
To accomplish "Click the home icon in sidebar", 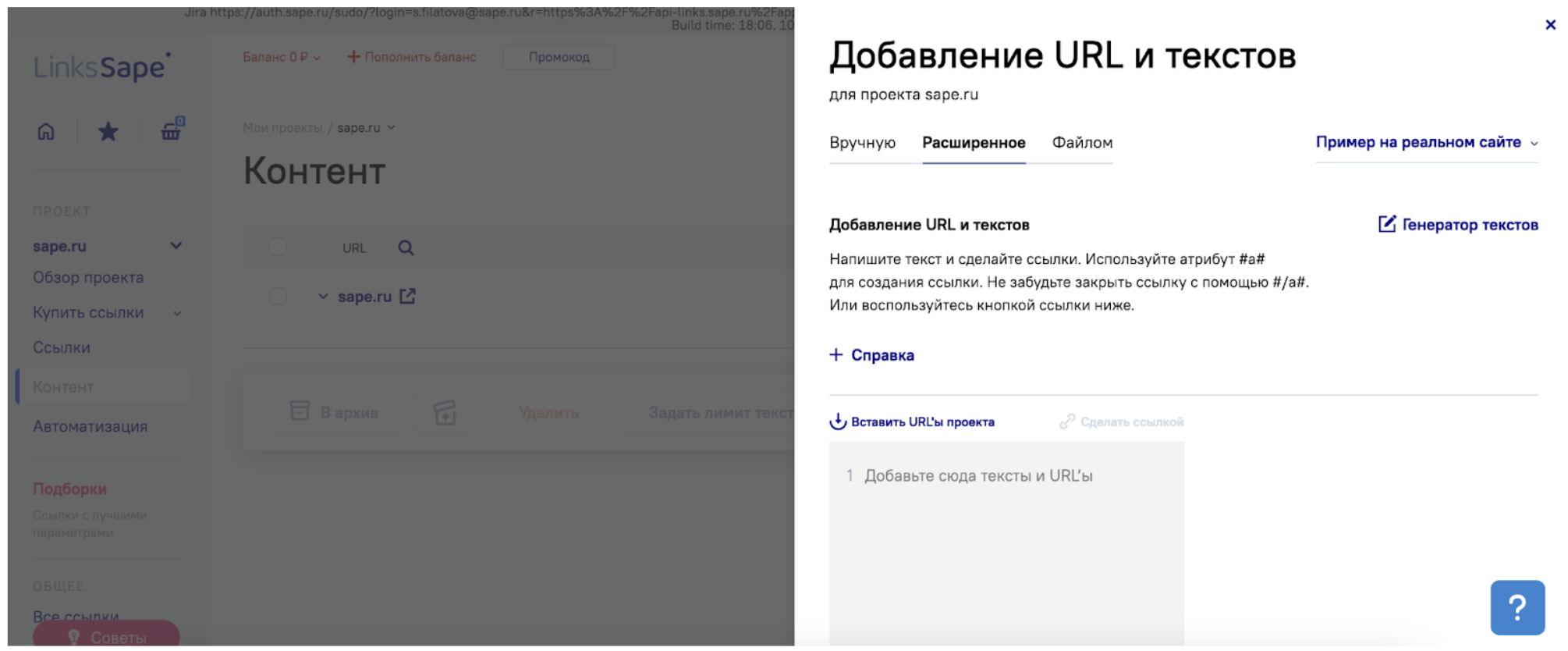I will 46,132.
